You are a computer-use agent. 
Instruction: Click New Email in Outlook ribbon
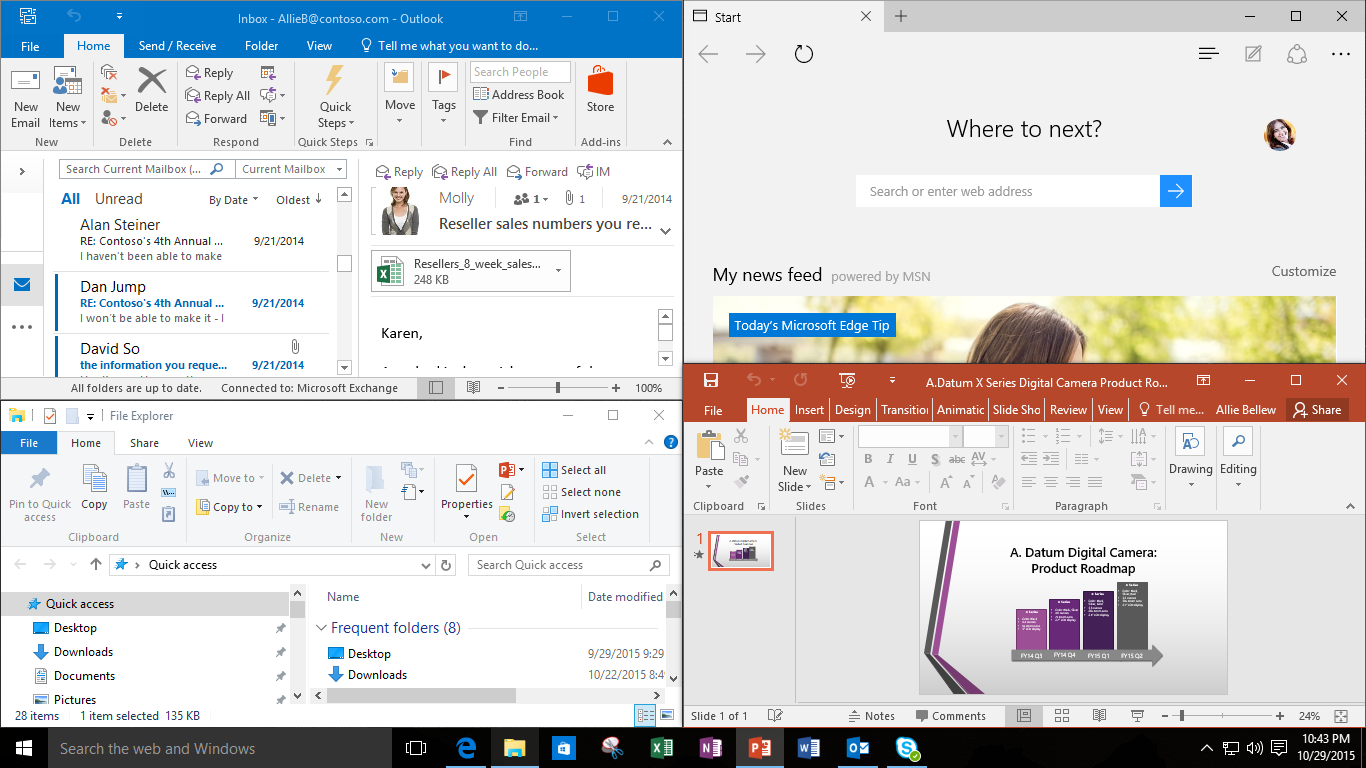26,98
